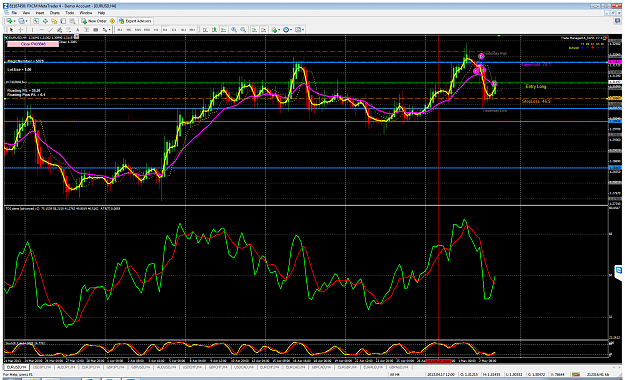Viewport: 625px width, 380px height.
Task: Select the Vertical Line drawing tool
Action: (33, 30)
